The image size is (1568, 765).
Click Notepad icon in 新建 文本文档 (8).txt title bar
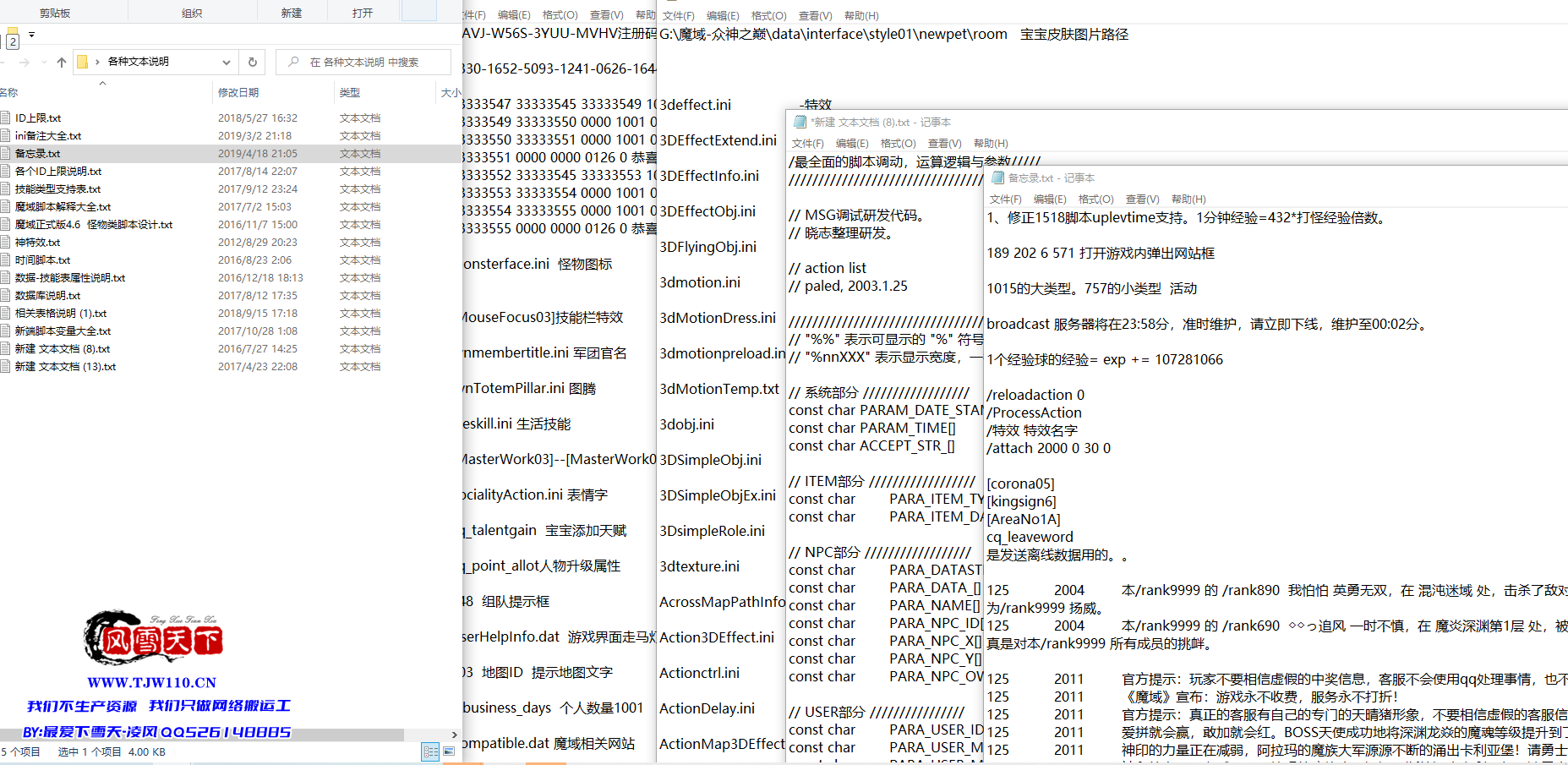(x=800, y=122)
